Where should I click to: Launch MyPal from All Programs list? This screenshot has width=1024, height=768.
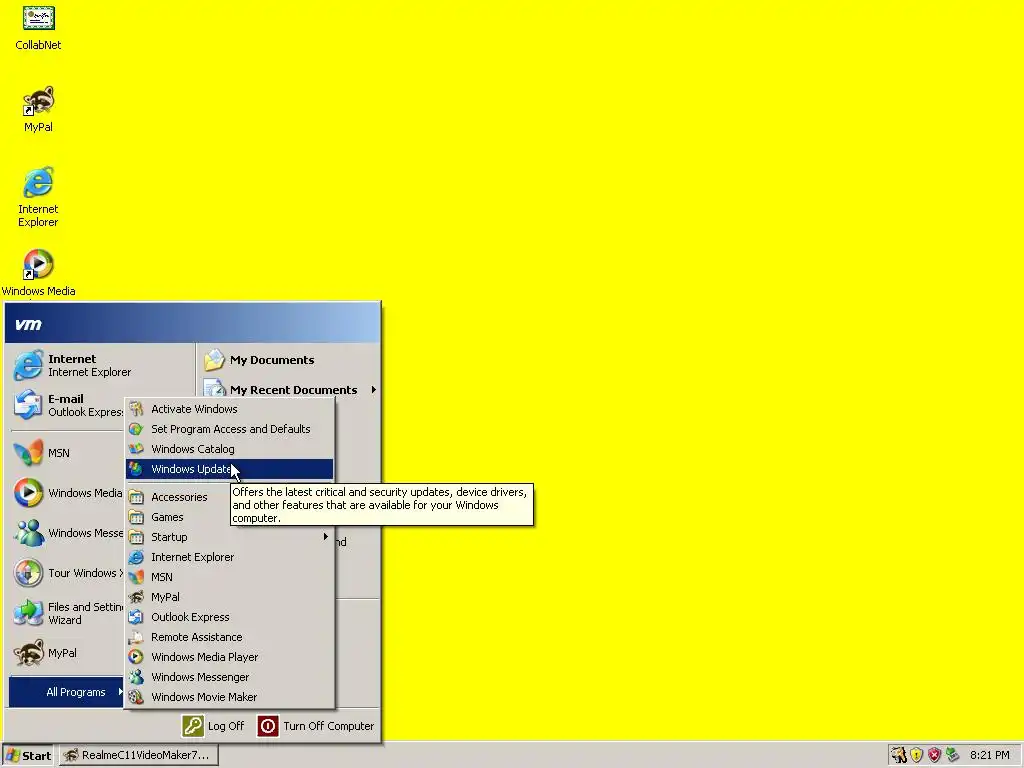[x=229, y=597]
